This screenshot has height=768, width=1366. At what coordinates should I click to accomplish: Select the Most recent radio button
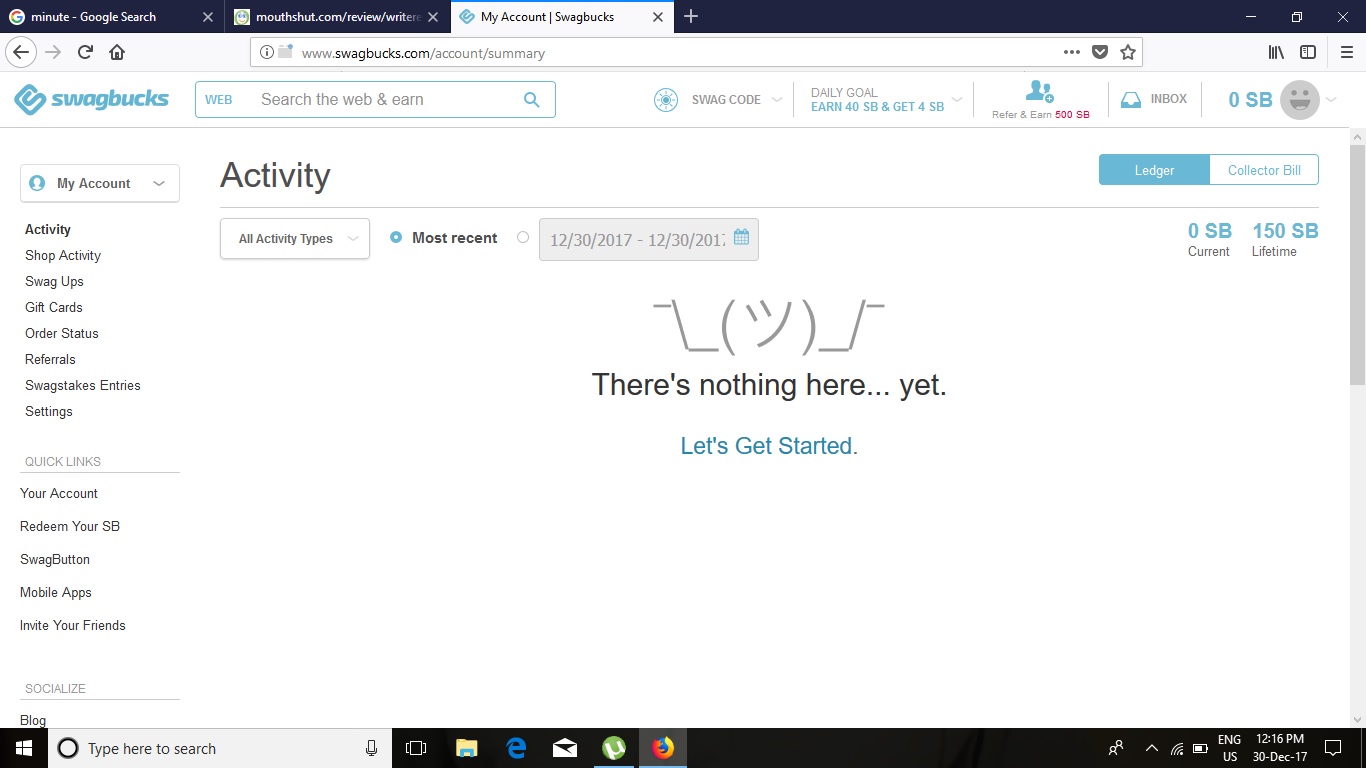point(396,238)
